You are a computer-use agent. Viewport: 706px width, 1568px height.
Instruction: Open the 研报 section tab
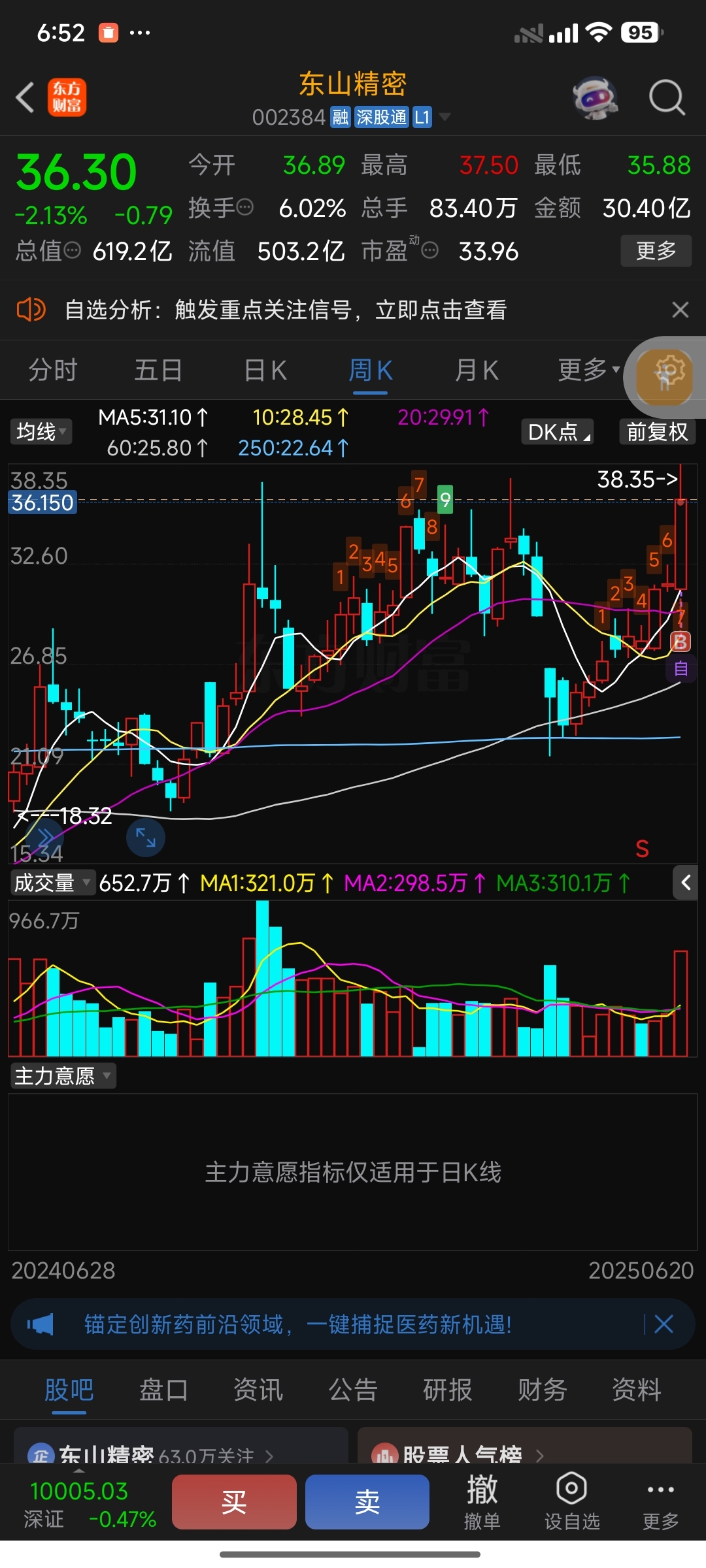pyautogui.click(x=447, y=1390)
